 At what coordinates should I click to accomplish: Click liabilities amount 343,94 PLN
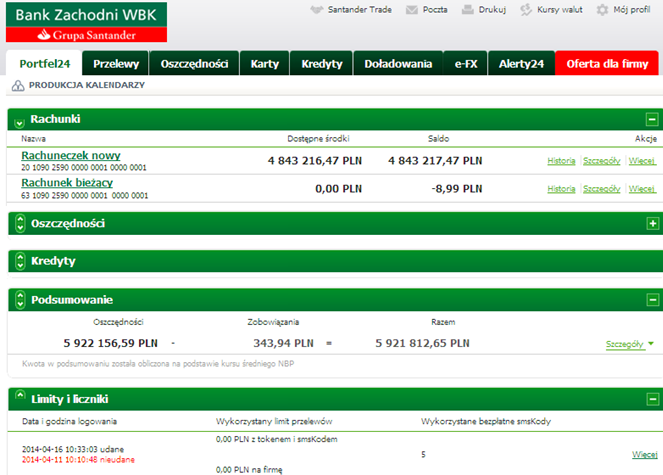(283, 343)
